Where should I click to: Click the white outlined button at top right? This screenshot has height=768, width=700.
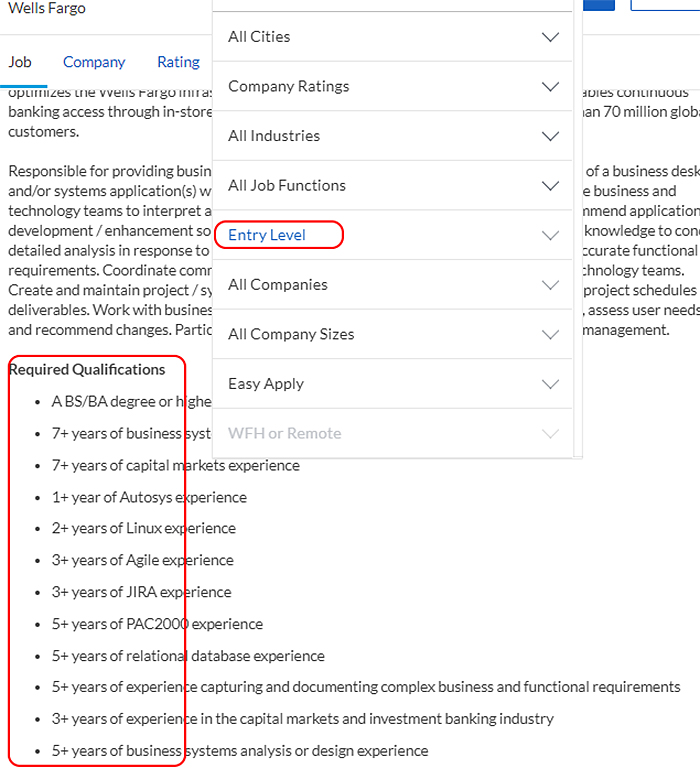pos(665,4)
